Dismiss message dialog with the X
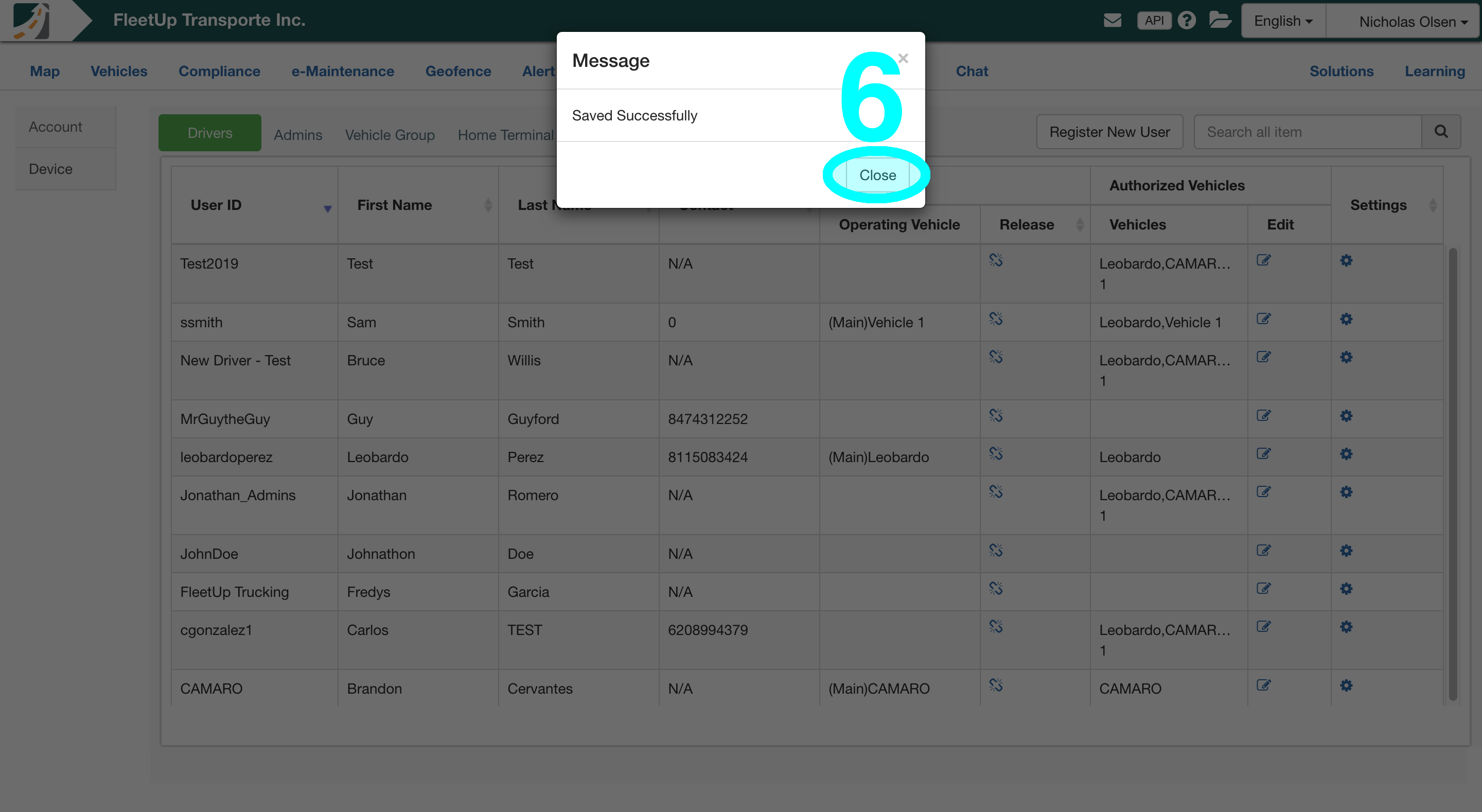The image size is (1482, 812). tap(903, 58)
